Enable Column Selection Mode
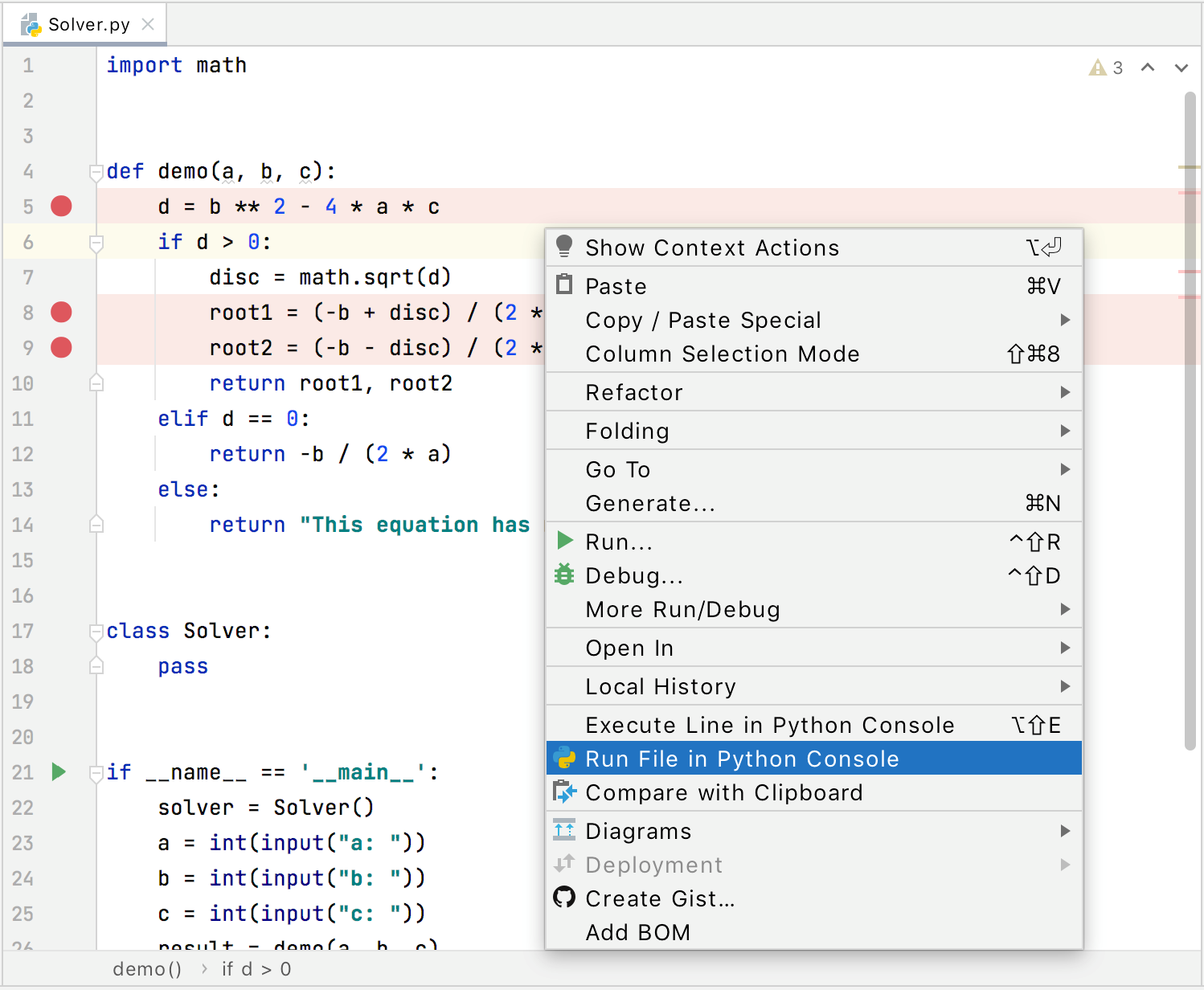1204x990 pixels. coord(723,354)
